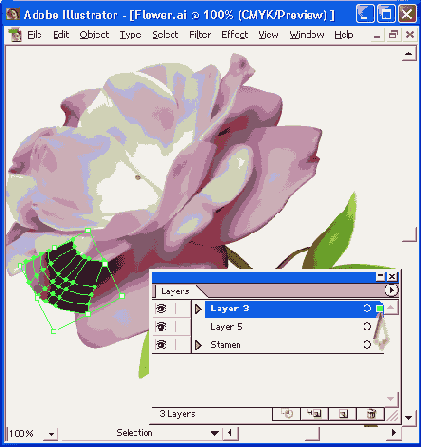
Task: Open the Object menu
Action: pyautogui.click(x=94, y=35)
